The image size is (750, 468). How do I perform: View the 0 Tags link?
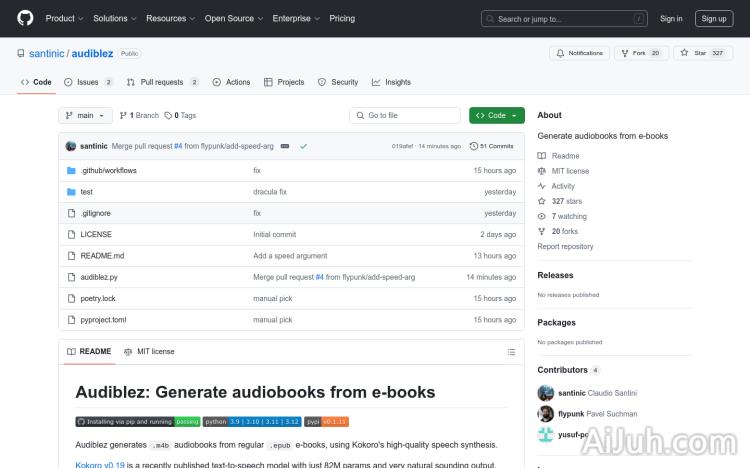[x=180, y=115]
